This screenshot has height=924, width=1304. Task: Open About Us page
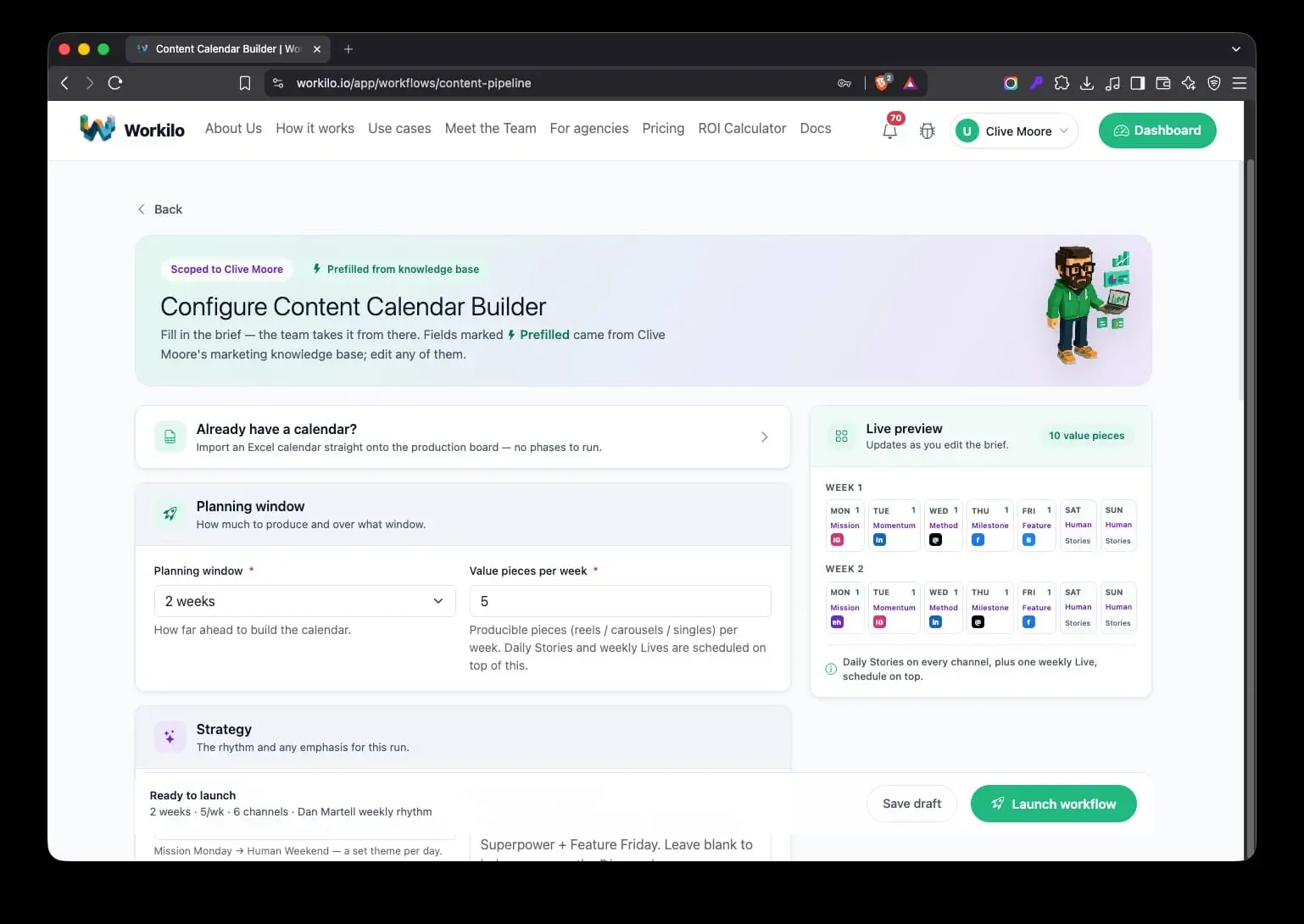[233, 129]
